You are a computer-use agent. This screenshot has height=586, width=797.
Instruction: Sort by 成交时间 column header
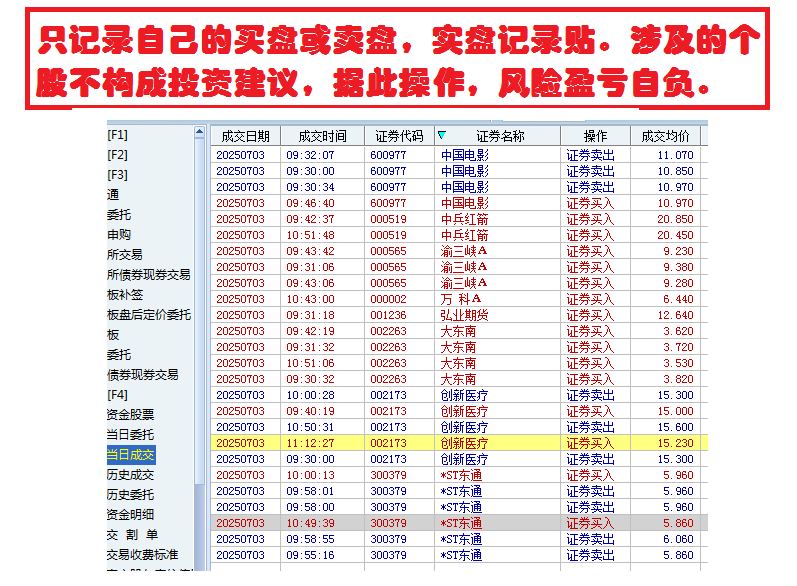[322, 136]
